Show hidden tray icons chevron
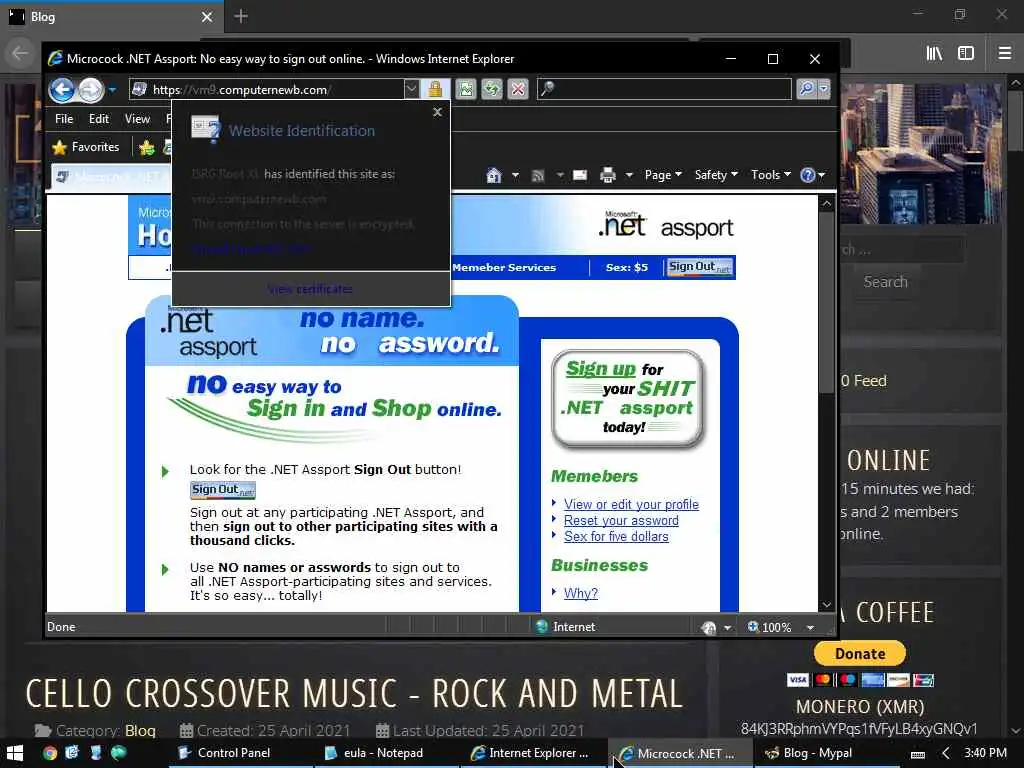The image size is (1024, 768). [x=945, y=754]
